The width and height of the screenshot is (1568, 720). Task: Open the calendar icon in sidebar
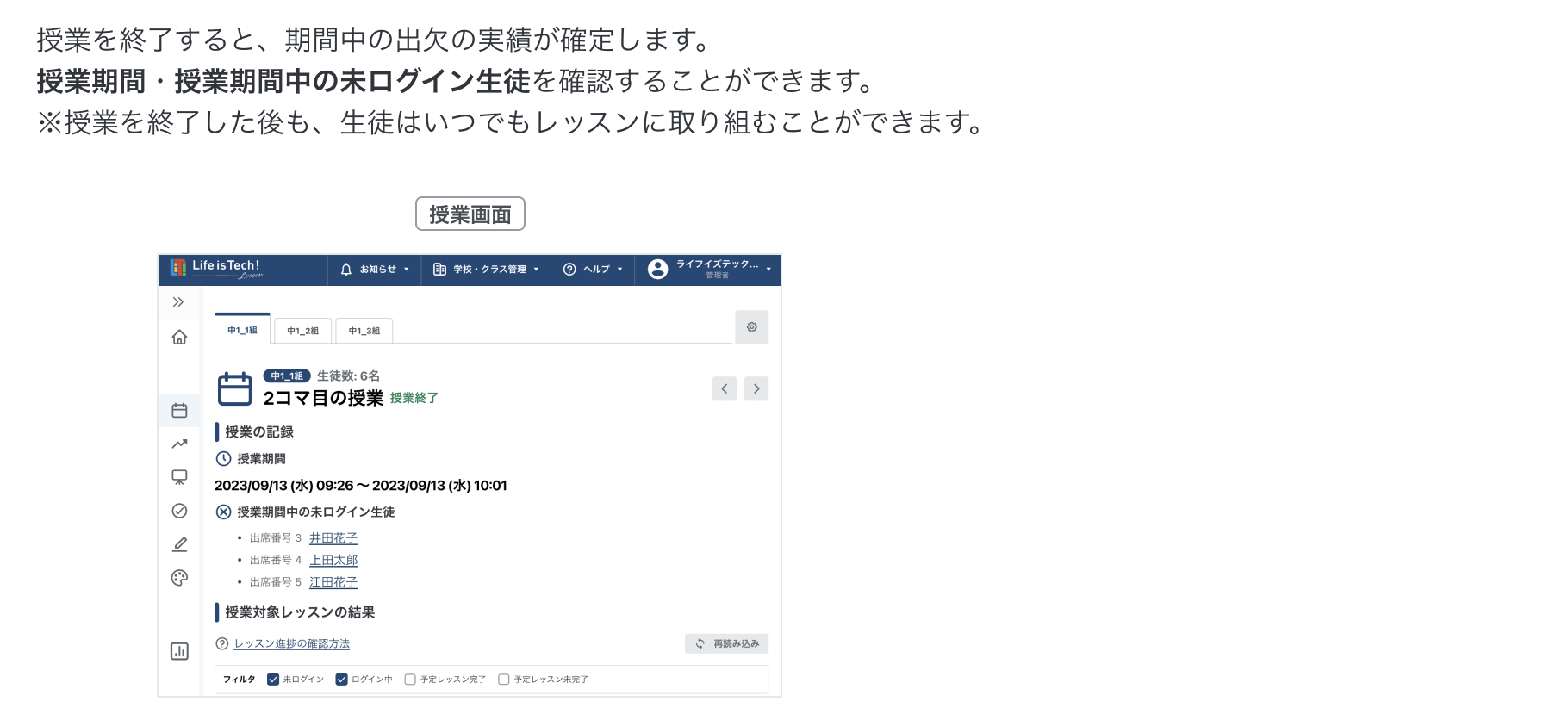click(179, 411)
